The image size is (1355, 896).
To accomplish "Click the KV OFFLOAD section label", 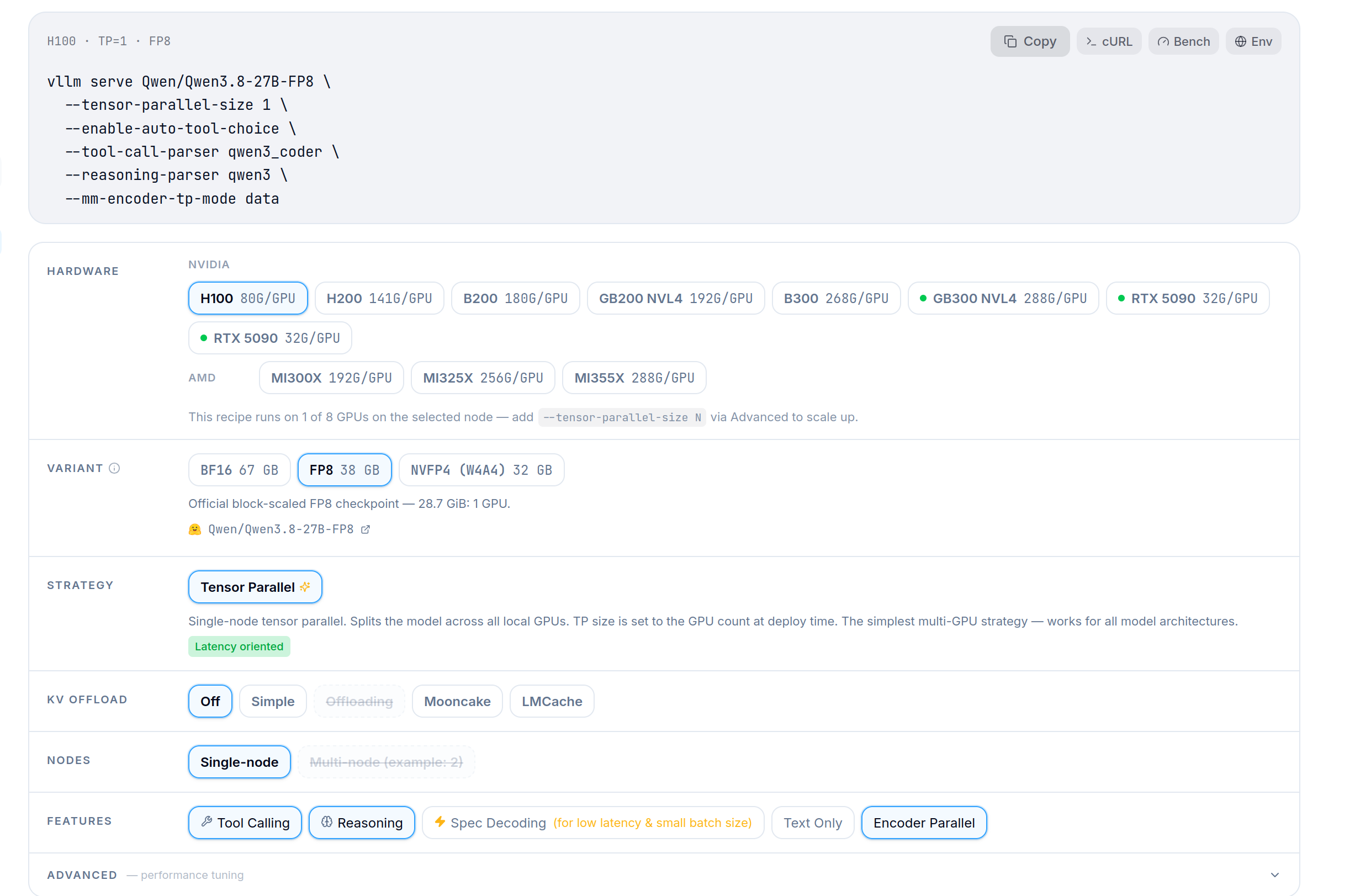I will tap(87, 699).
